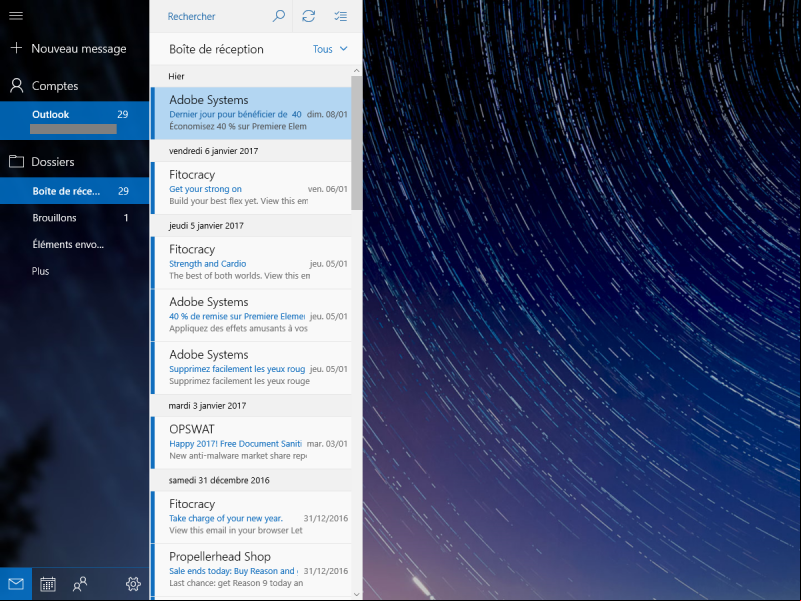Click the Dossiers folder icon
Image resolution: width=801 pixels, height=601 pixels.
tap(16, 161)
